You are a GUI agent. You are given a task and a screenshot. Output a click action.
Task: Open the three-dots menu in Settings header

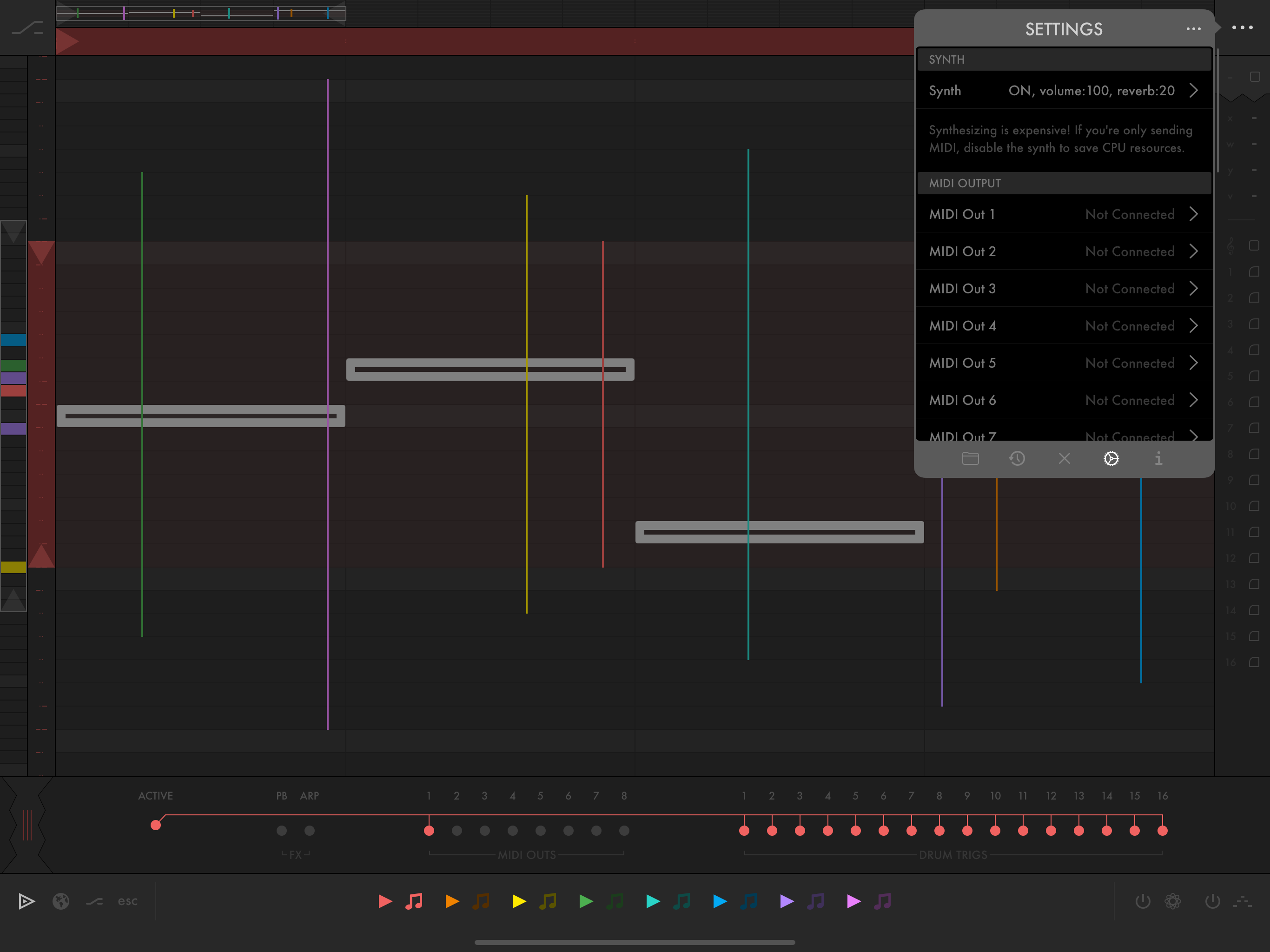[1193, 29]
